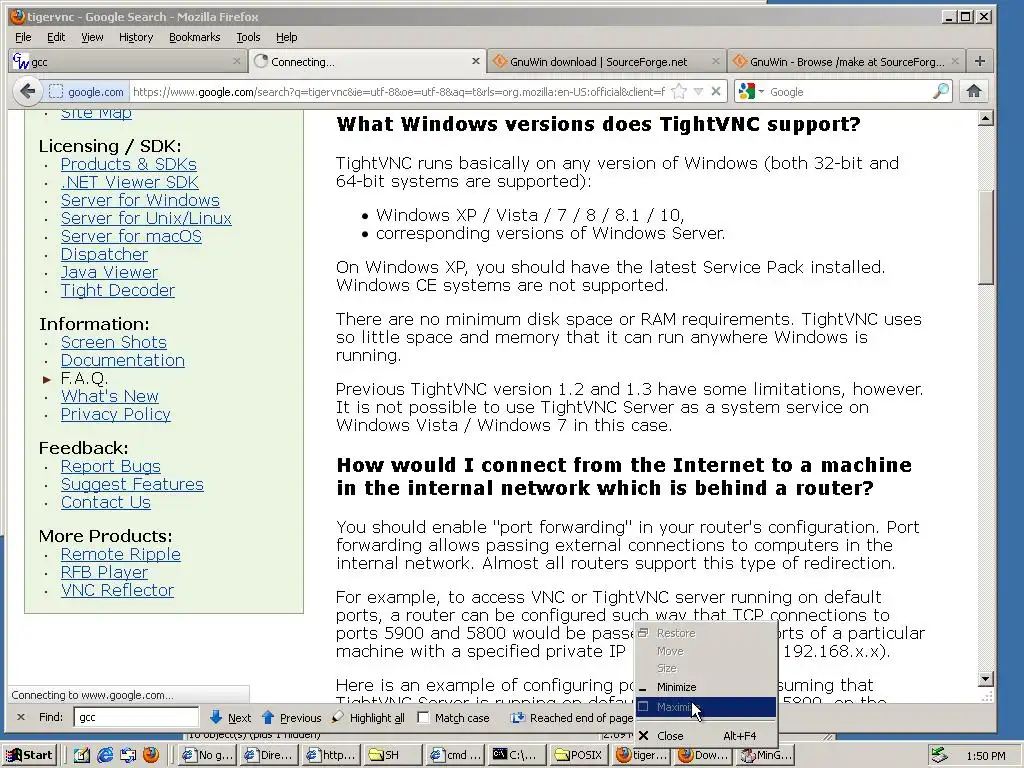Open the Report Bugs link

tap(110, 466)
